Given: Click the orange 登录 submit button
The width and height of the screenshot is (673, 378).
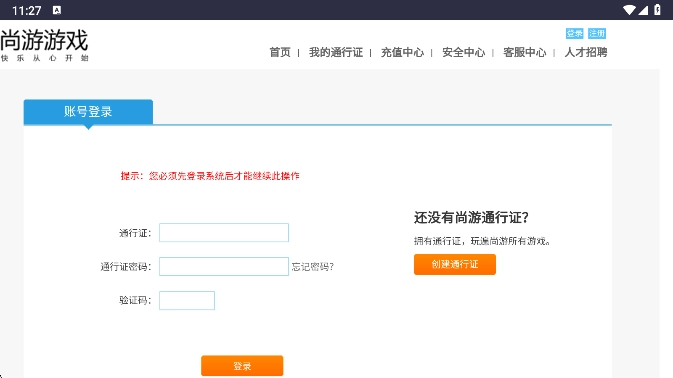Looking at the screenshot, I should (242, 366).
